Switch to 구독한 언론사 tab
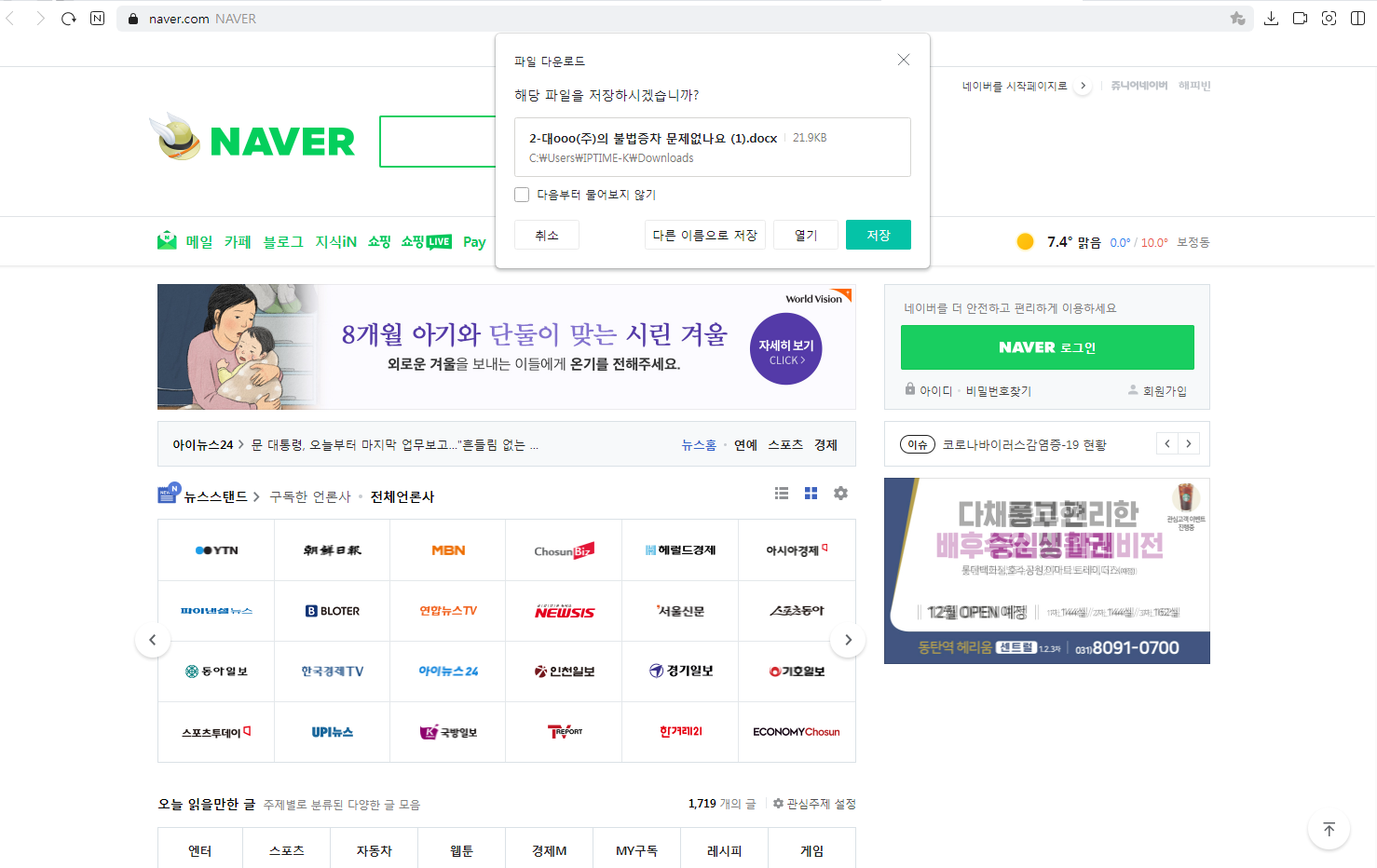The height and width of the screenshot is (868, 1377). (310, 497)
